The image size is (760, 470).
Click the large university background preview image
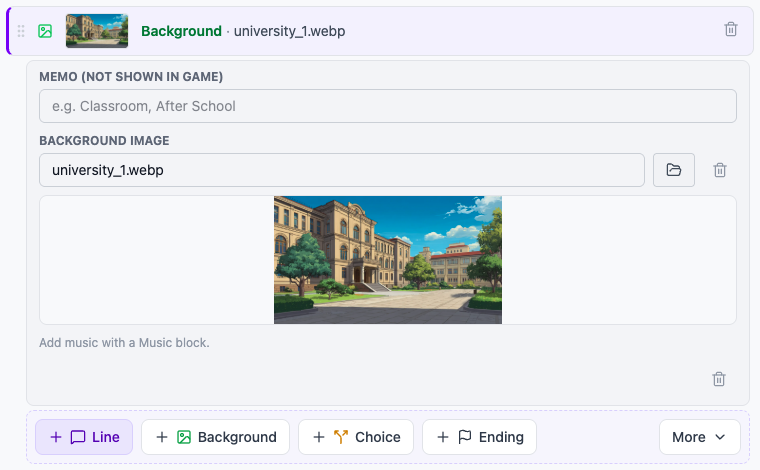(388, 260)
